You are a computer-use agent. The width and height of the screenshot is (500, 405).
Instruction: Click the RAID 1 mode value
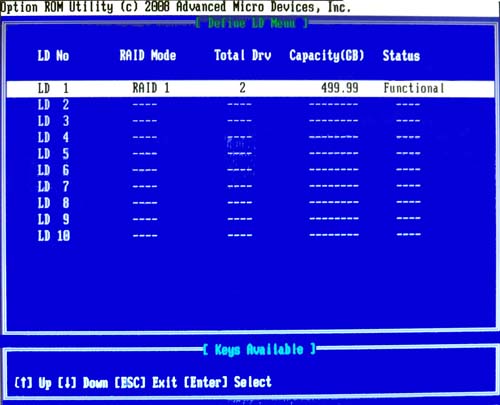coord(151,88)
